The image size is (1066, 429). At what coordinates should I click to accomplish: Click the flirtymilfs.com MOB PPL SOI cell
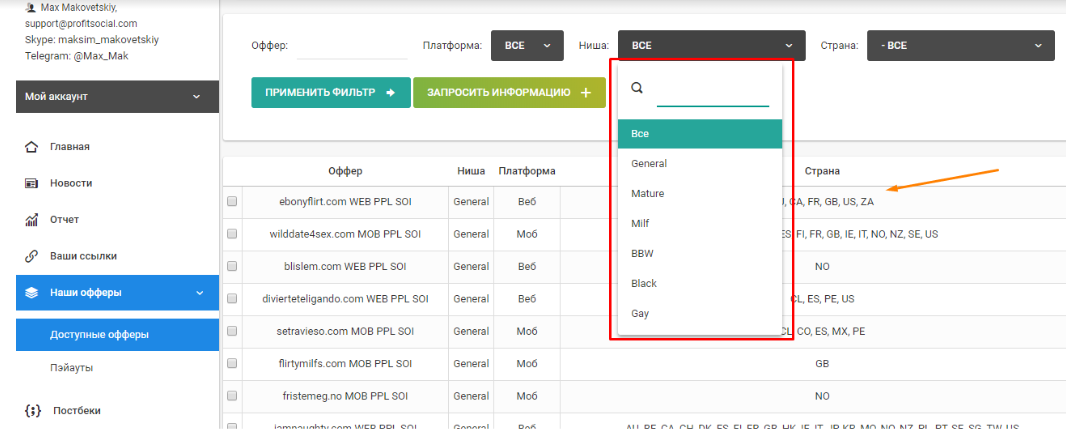345,363
